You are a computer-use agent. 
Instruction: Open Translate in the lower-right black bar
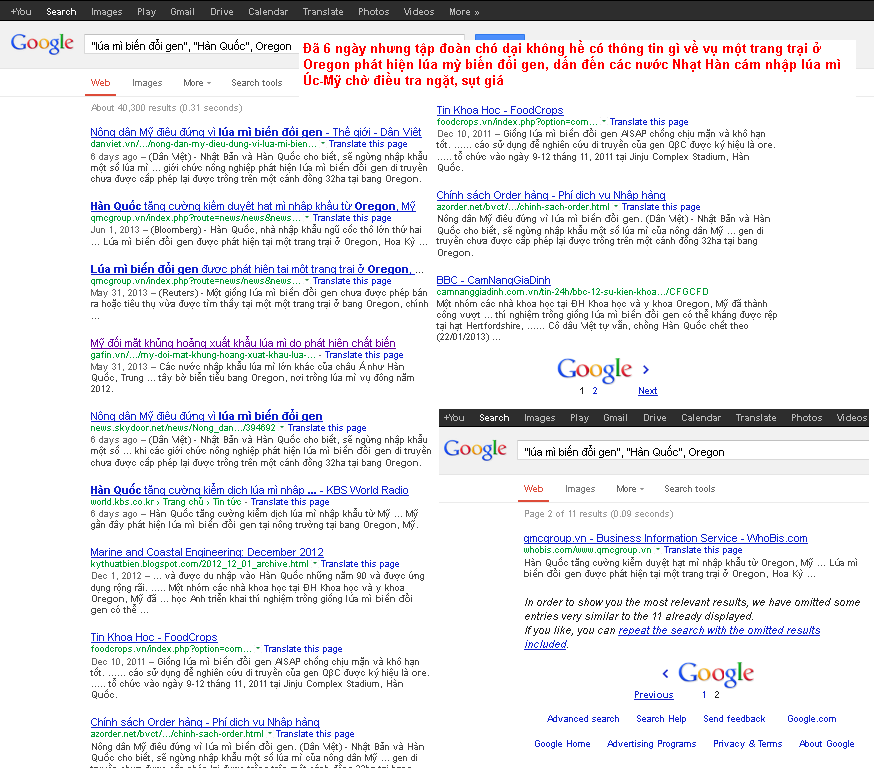tap(756, 417)
